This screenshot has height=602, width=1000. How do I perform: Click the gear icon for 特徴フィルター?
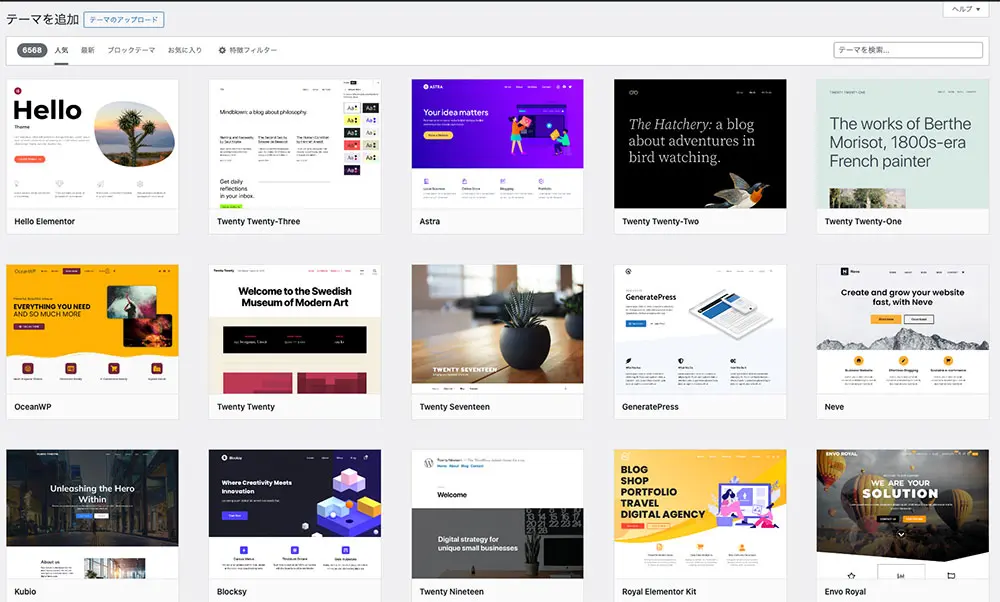coord(222,50)
